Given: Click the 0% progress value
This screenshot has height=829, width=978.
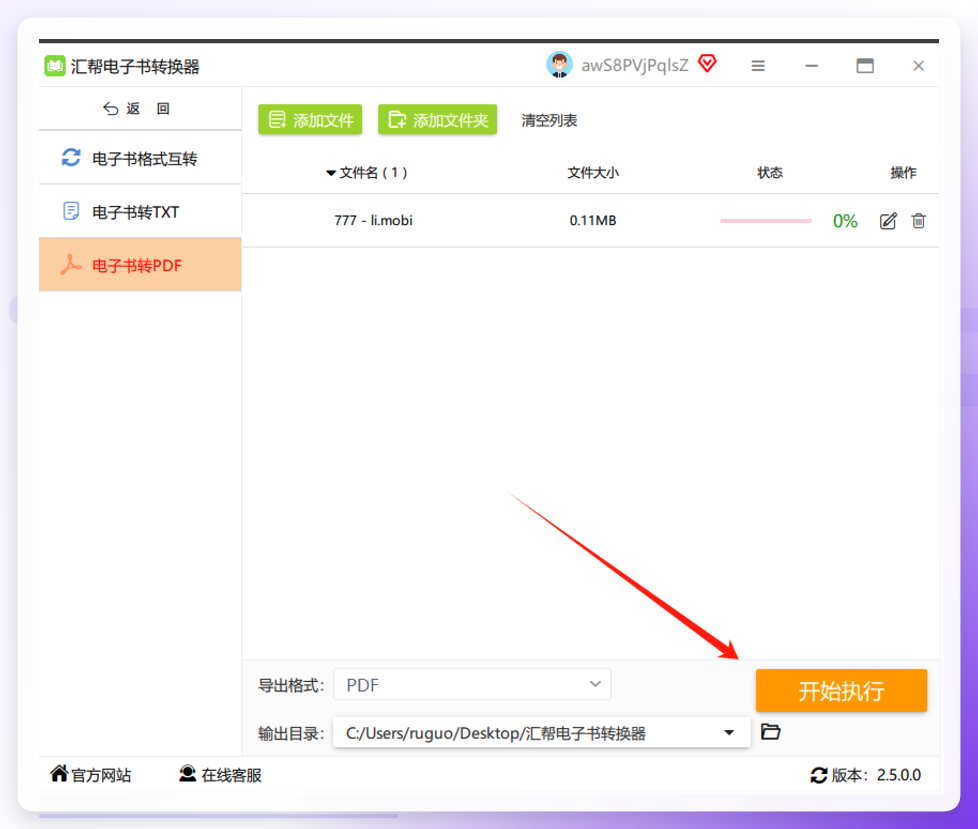Looking at the screenshot, I should click(845, 221).
